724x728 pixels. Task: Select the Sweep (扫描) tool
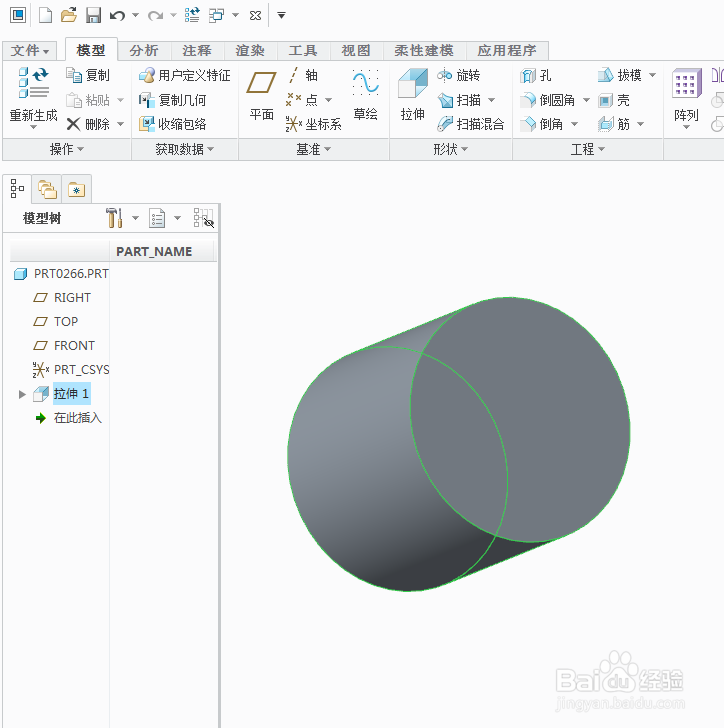[x=460, y=100]
